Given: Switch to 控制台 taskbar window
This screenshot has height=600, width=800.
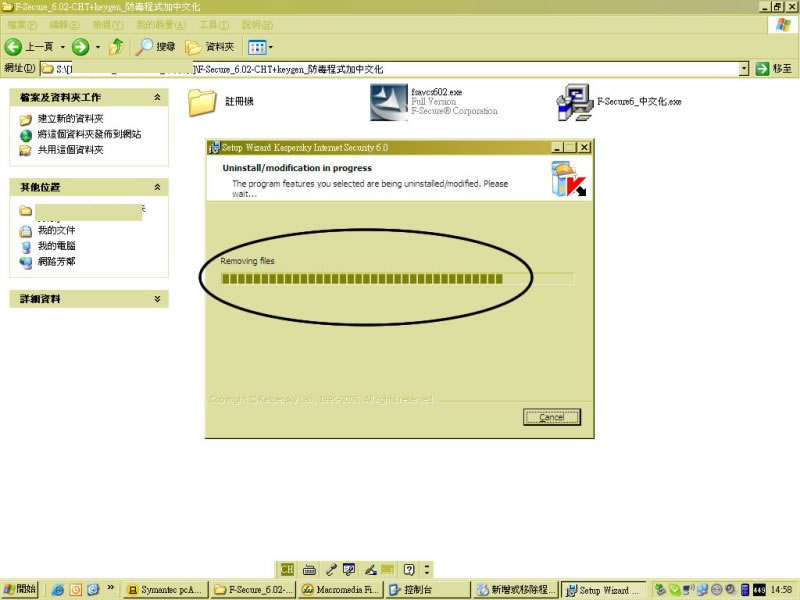Looking at the screenshot, I should coord(428,590).
